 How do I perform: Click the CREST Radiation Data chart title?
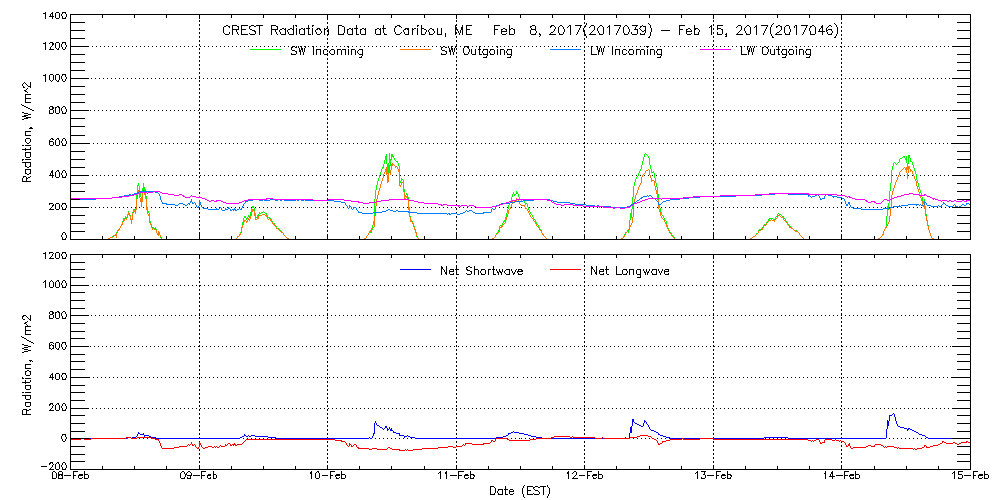[530, 31]
